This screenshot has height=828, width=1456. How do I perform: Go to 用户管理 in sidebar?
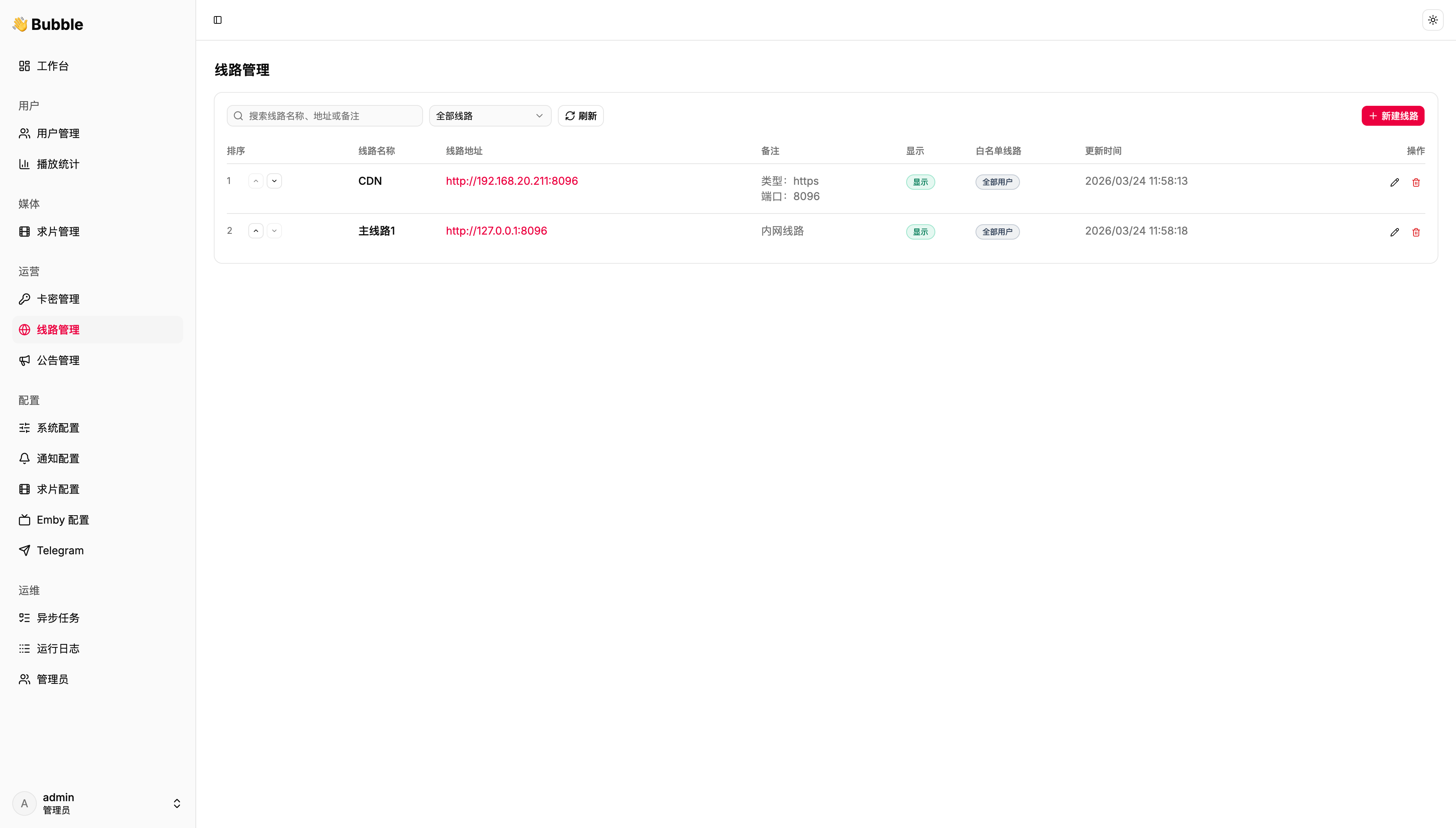[x=58, y=134]
